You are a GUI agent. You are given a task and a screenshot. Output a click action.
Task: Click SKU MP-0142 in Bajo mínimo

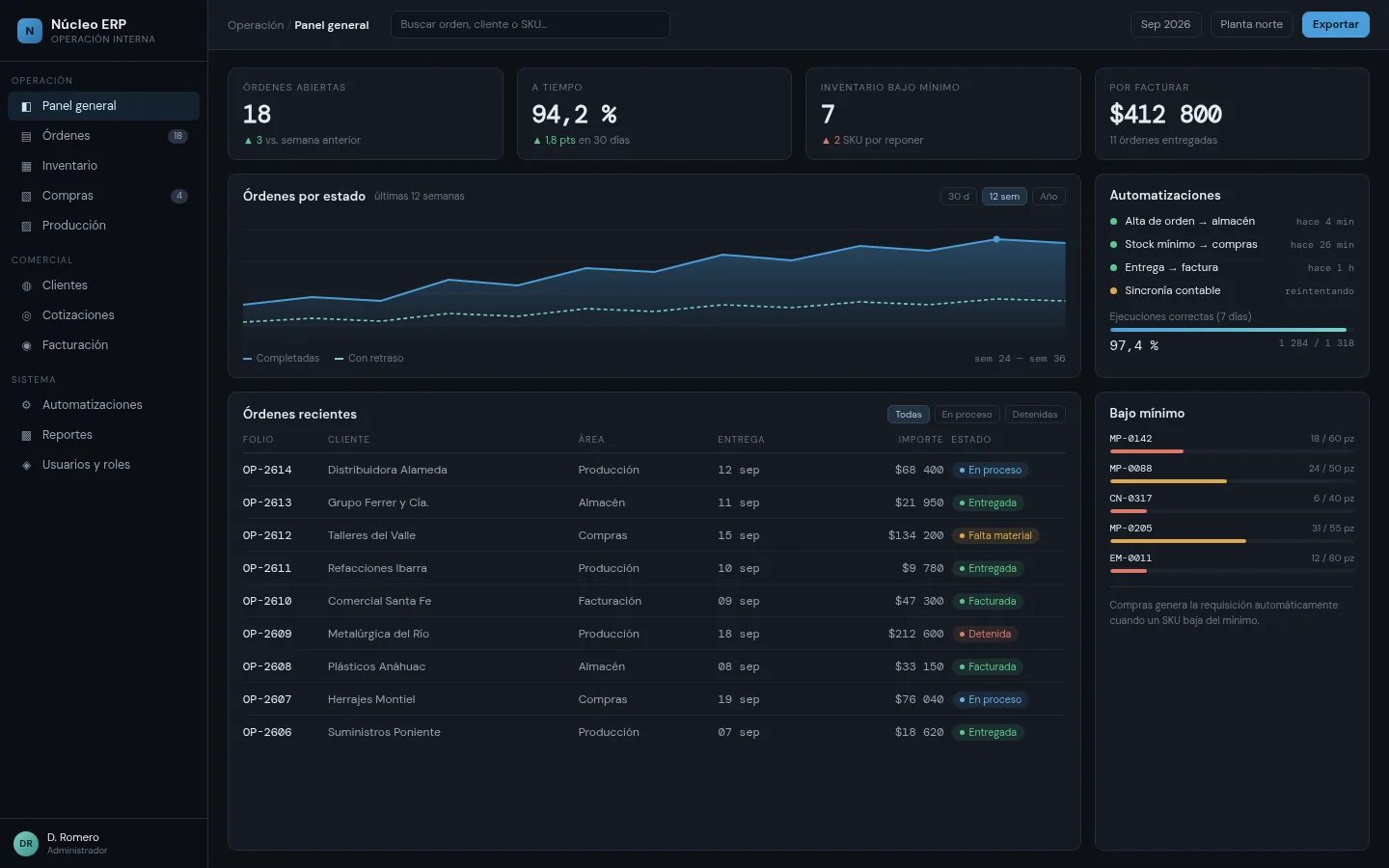tap(1130, 439)
